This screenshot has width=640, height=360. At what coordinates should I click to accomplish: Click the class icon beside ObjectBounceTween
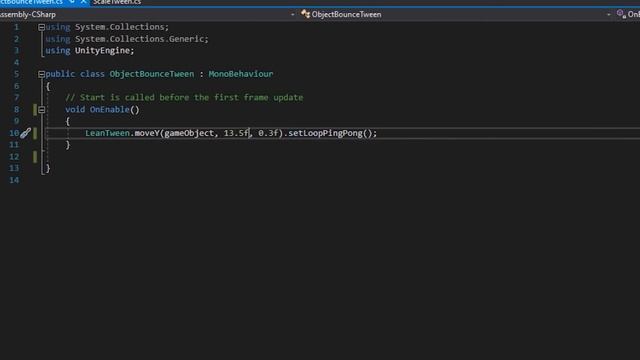click(305, 14)
